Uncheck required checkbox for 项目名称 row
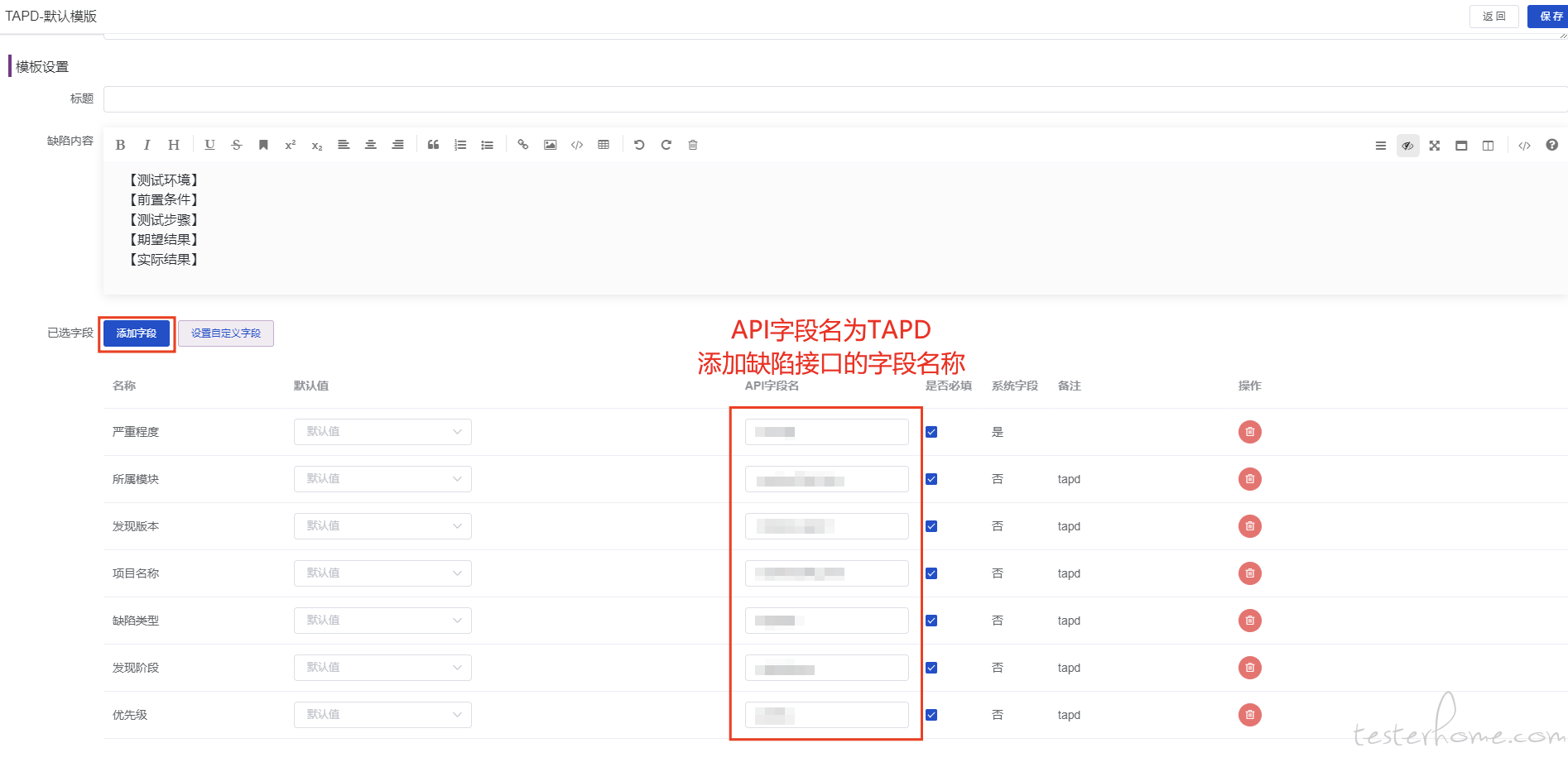Screen dimensions: 1568x767 [931, 573]
